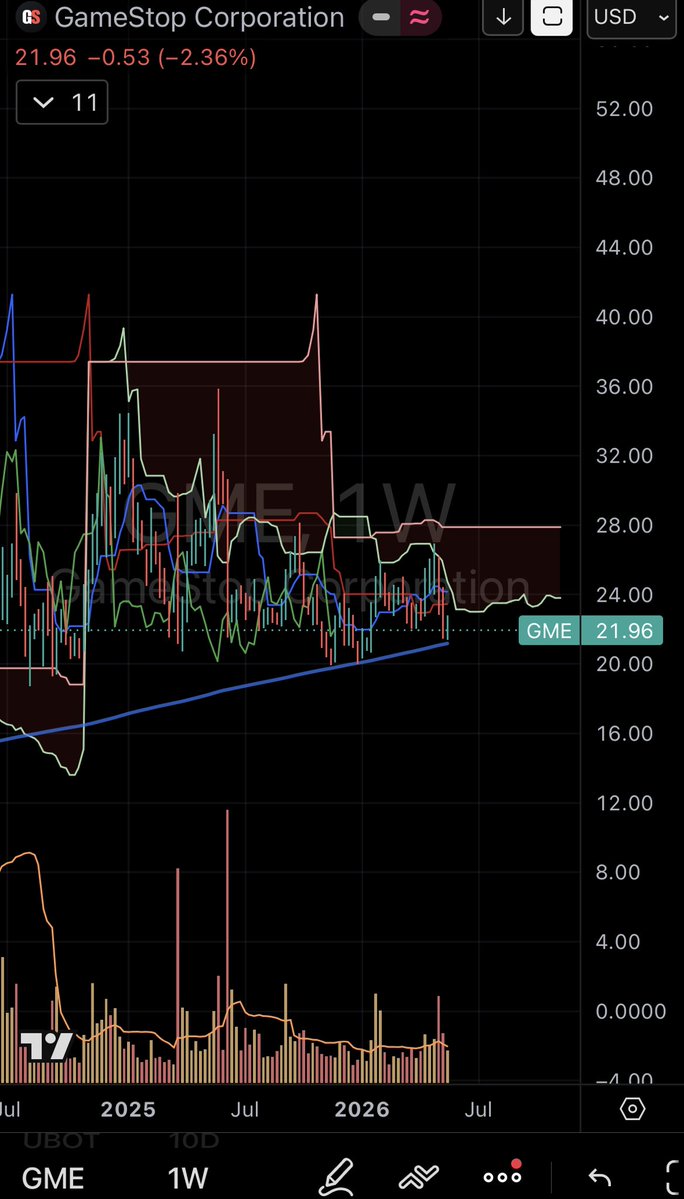This screenshot has height=1199, width=684.
Task: Tap the 32.00 price axis label
Action: click(x=624, y=456)
